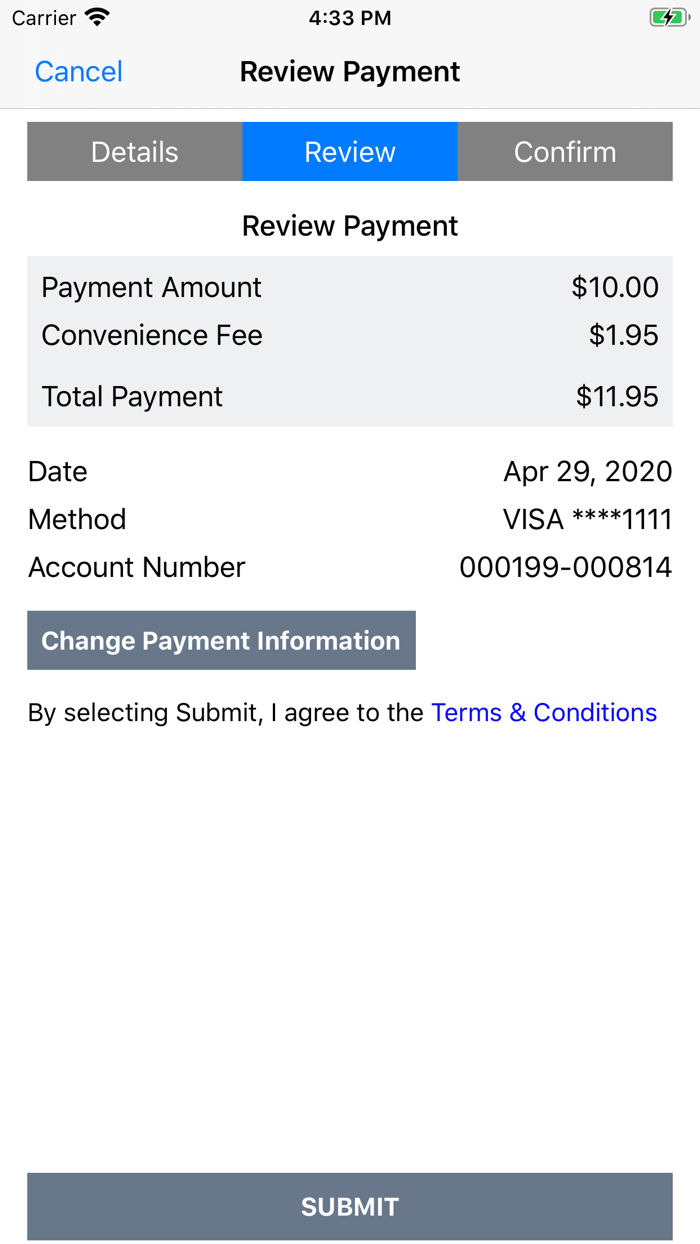Select the Account Number 000199-000814
700x1244 pixels.
(x=566, y=567)
